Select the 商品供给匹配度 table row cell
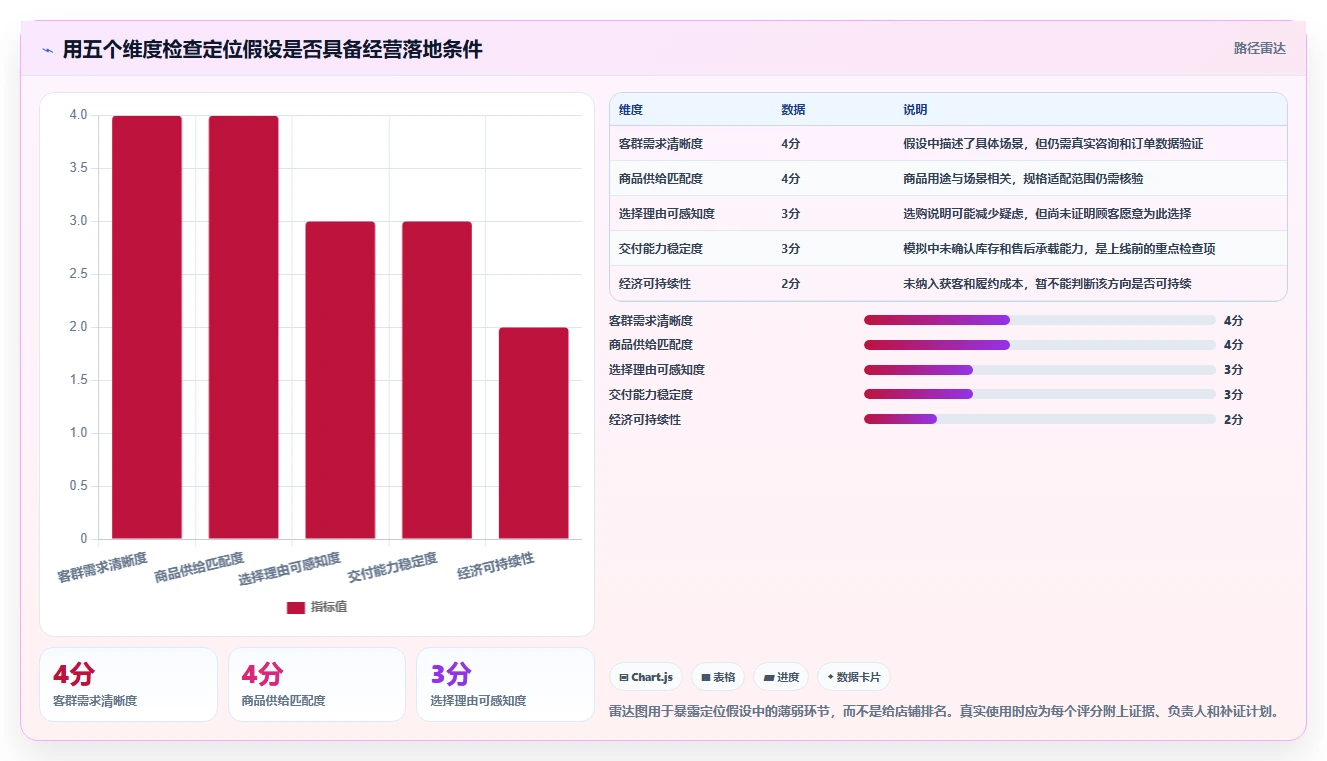This screenshot has height=761, width=1327. pos(661,179)
